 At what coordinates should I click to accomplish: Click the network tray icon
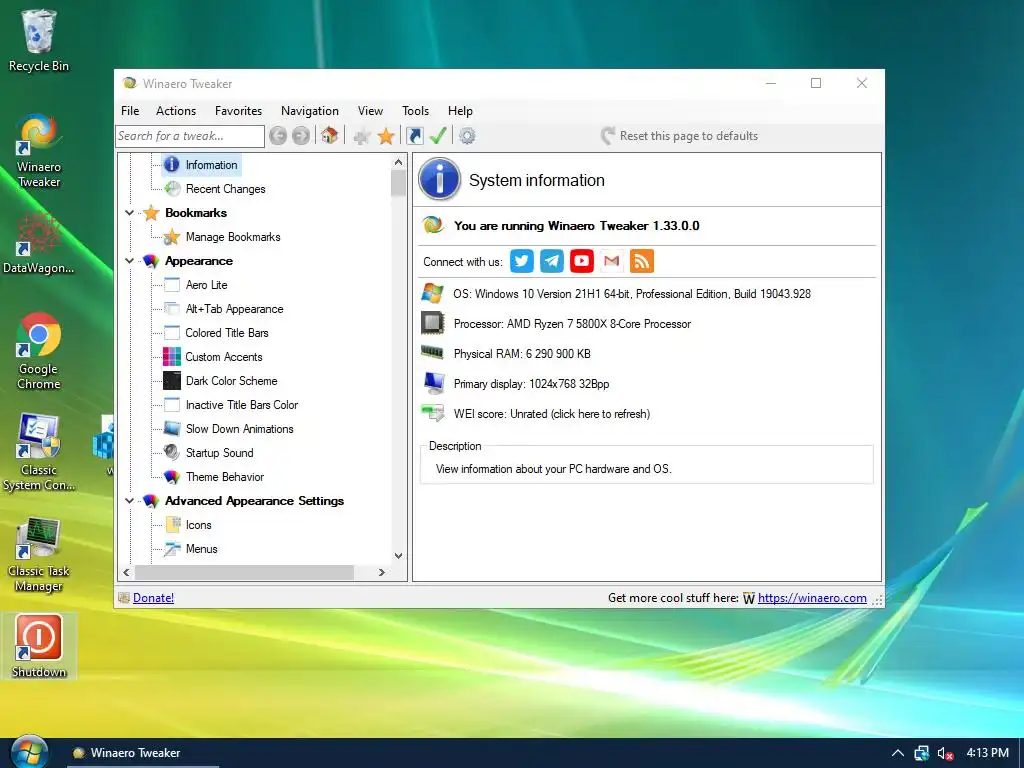click(x=921, y=753)
